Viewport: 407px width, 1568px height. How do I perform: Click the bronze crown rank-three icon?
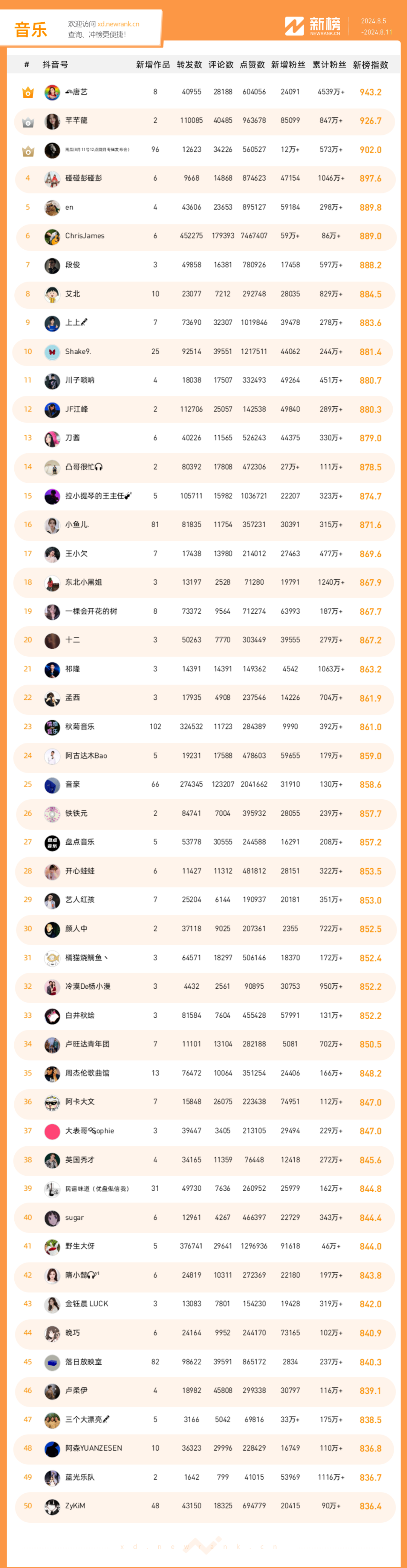[28, 151]
